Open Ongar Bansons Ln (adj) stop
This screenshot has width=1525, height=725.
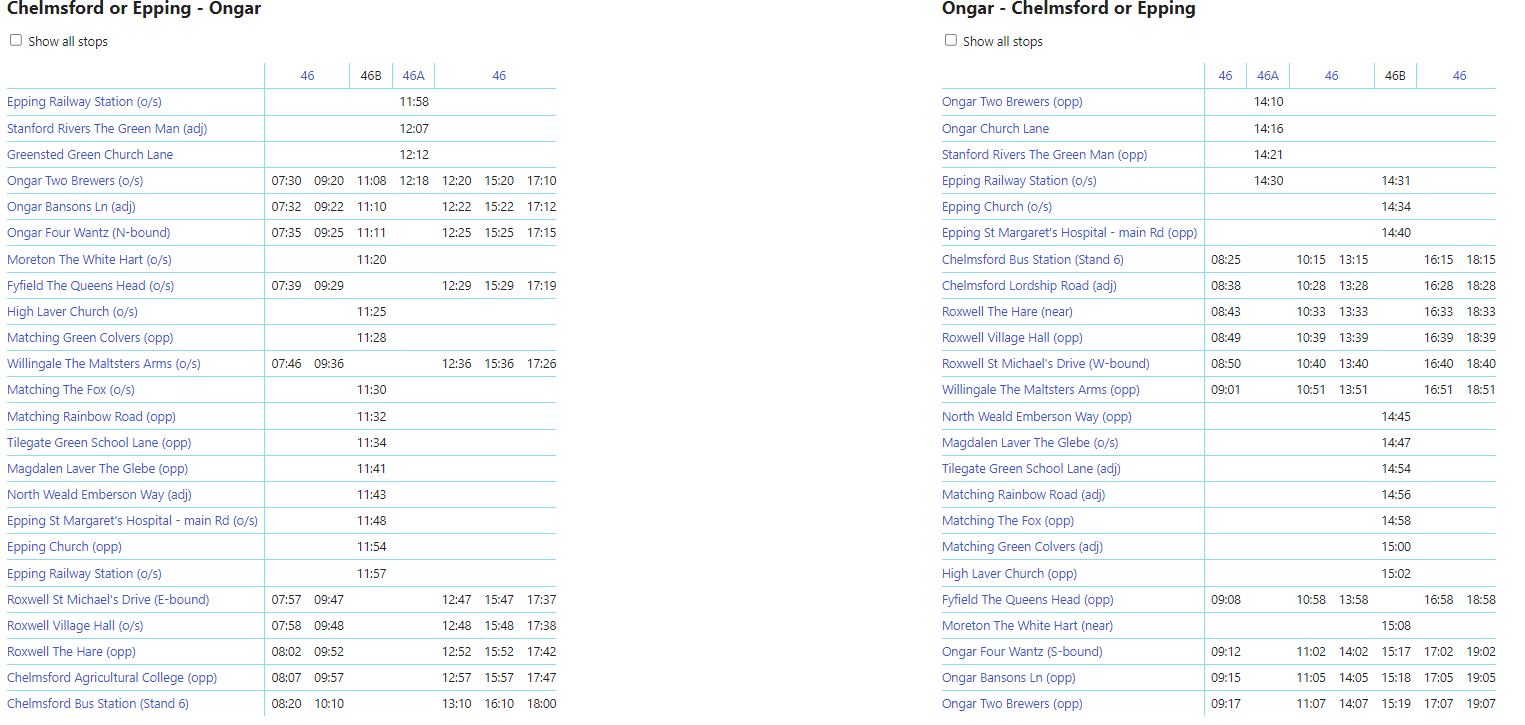[71, 207]
